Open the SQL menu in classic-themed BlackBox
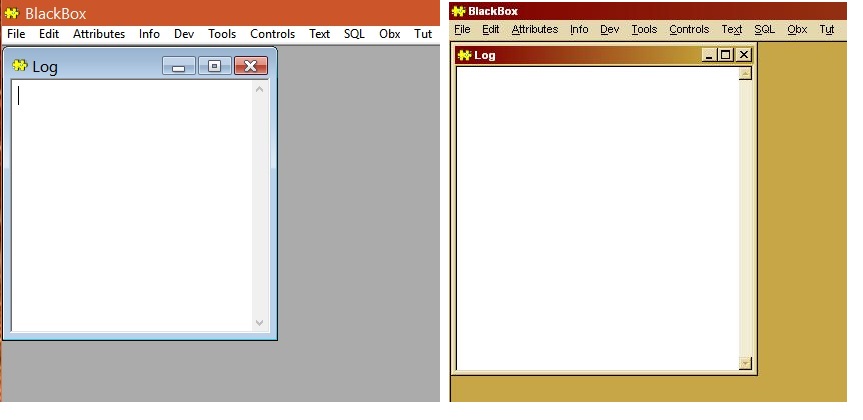The width and height of the screenshot is (863, 420). [x=764, y=29]
